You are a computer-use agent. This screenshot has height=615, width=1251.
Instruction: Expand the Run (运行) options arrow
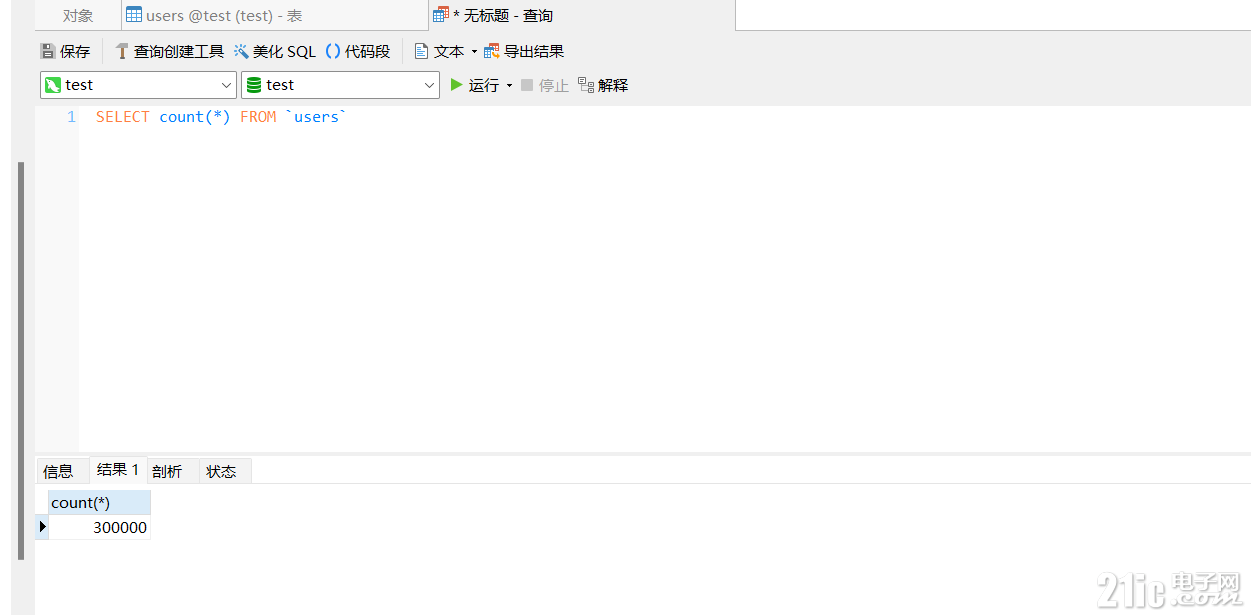(x=509, y=86)
